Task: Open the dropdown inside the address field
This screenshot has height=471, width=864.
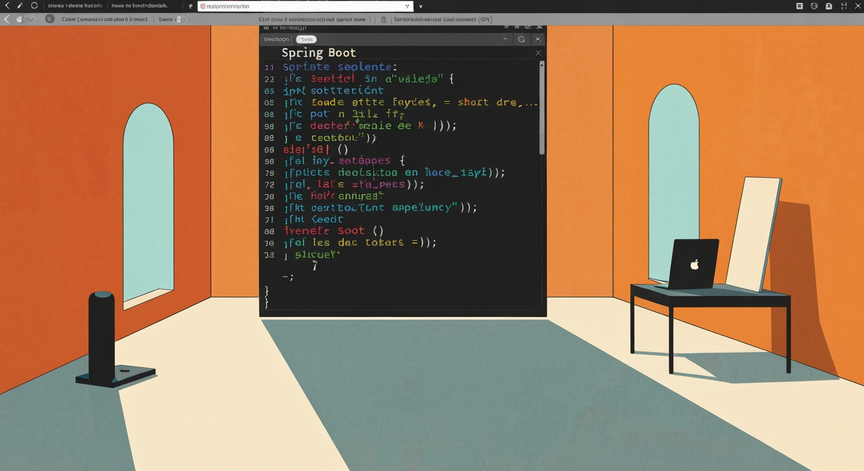Action: (407, 6)
